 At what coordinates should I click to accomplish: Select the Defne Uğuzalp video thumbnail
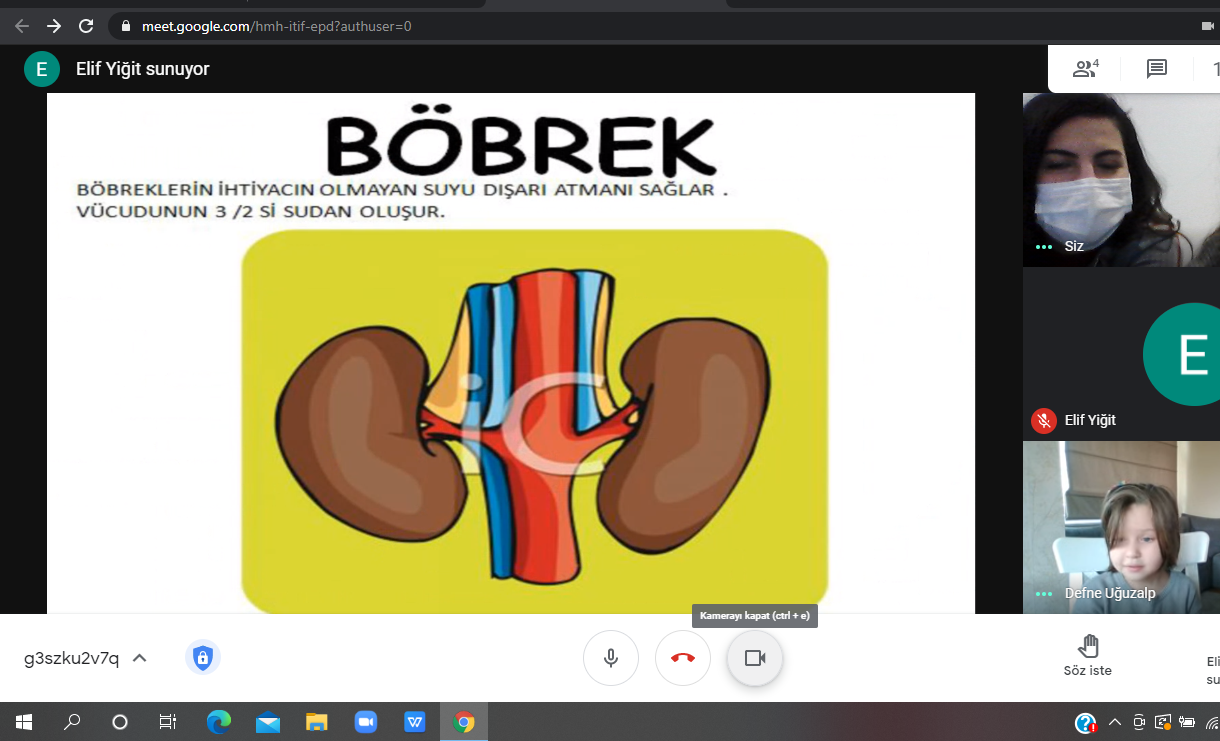click(1120, 525)
